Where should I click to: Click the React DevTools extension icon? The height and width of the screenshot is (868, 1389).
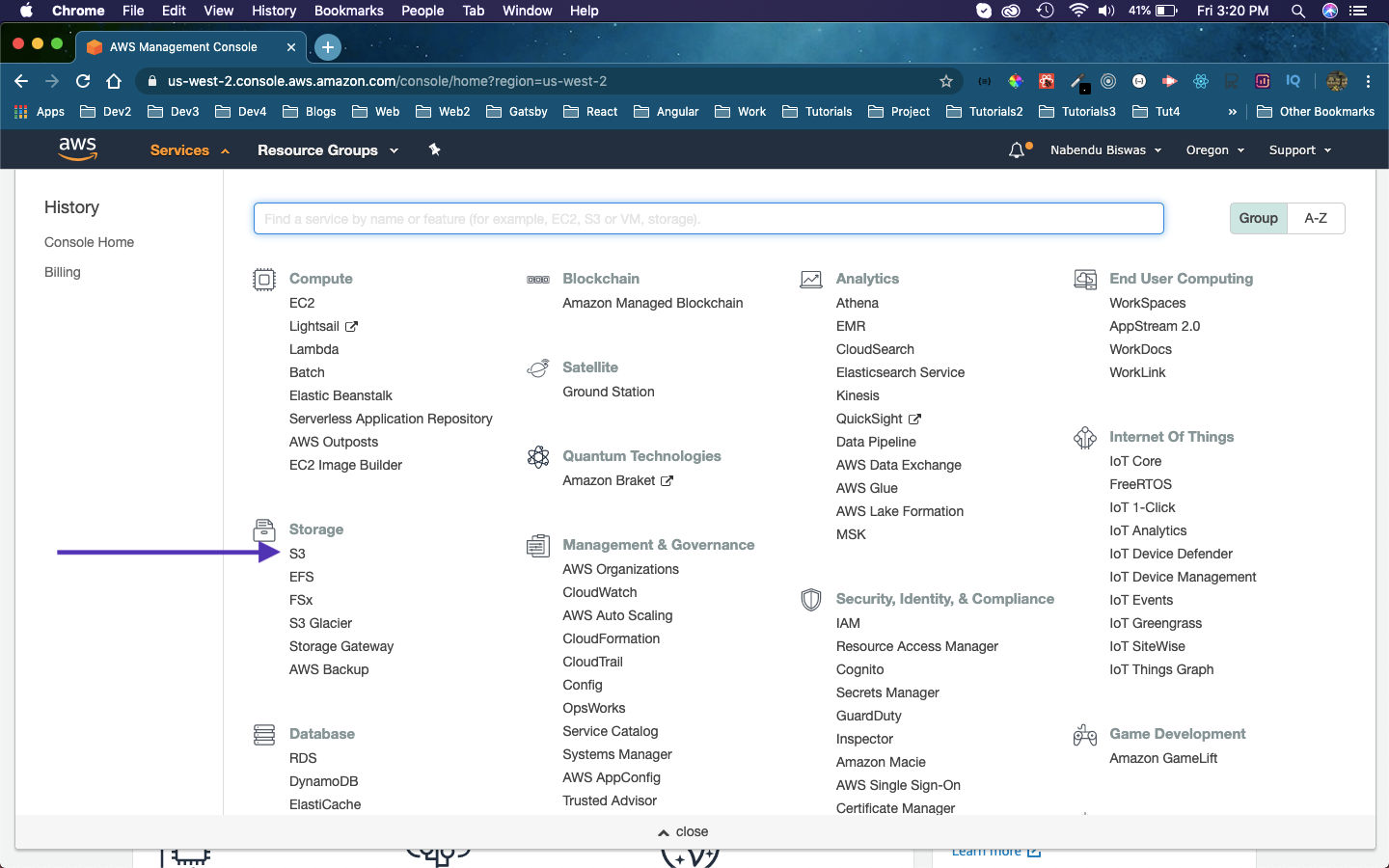tap(1201, 81)
